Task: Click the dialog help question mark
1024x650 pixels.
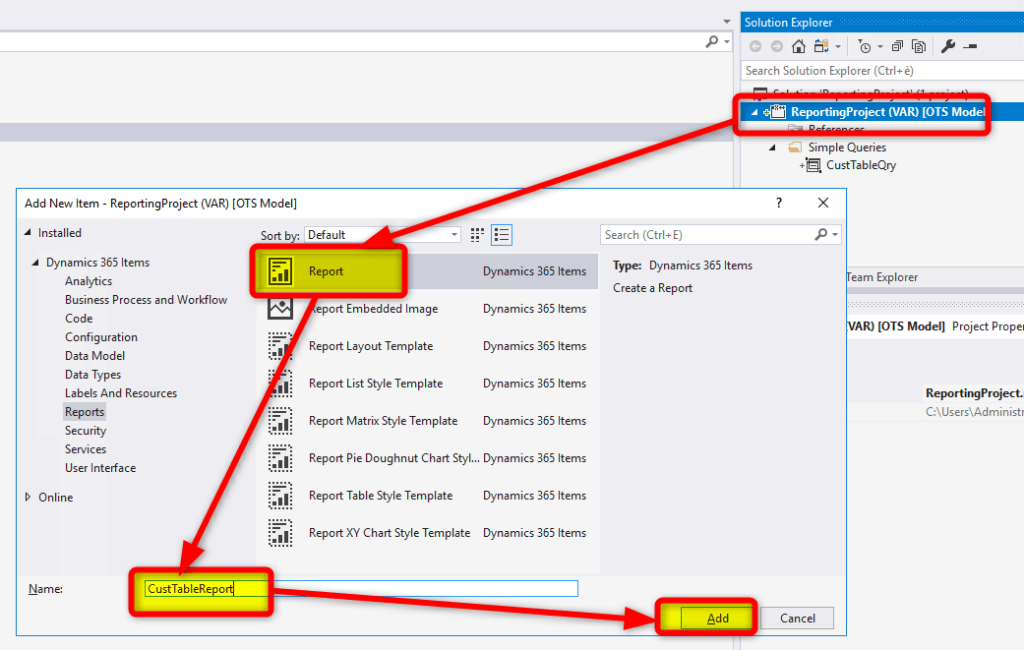Action: 779,203
